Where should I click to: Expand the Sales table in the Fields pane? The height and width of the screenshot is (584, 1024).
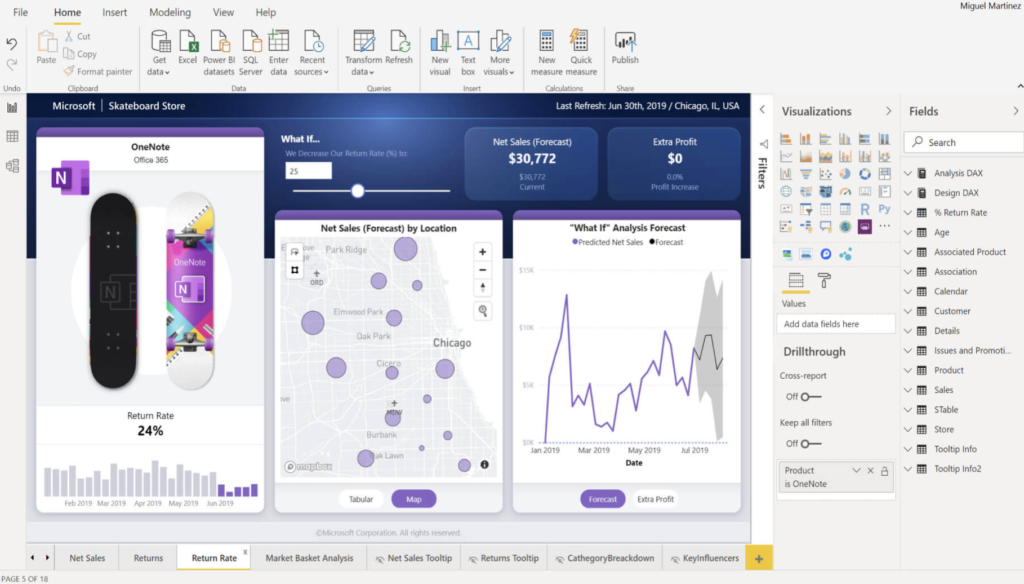coord(907,390)
